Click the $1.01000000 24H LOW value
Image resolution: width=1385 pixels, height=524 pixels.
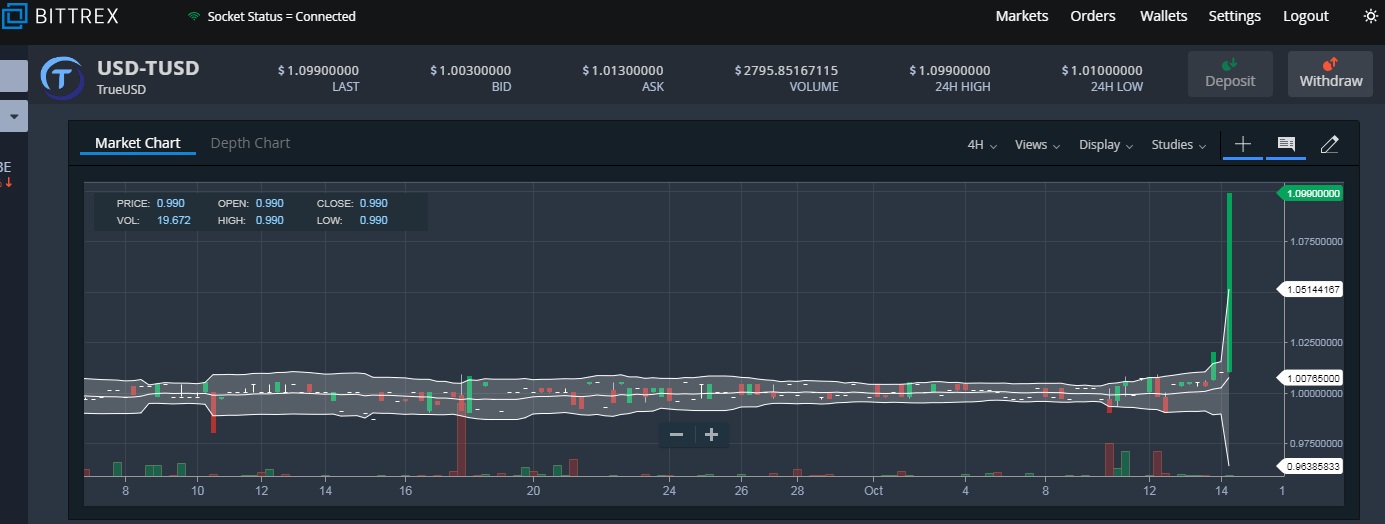pyautogui.click(x=1102, y=71)
